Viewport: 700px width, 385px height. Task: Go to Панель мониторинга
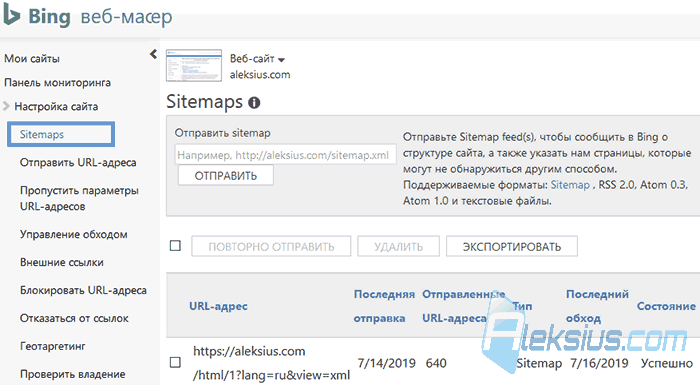57,83
